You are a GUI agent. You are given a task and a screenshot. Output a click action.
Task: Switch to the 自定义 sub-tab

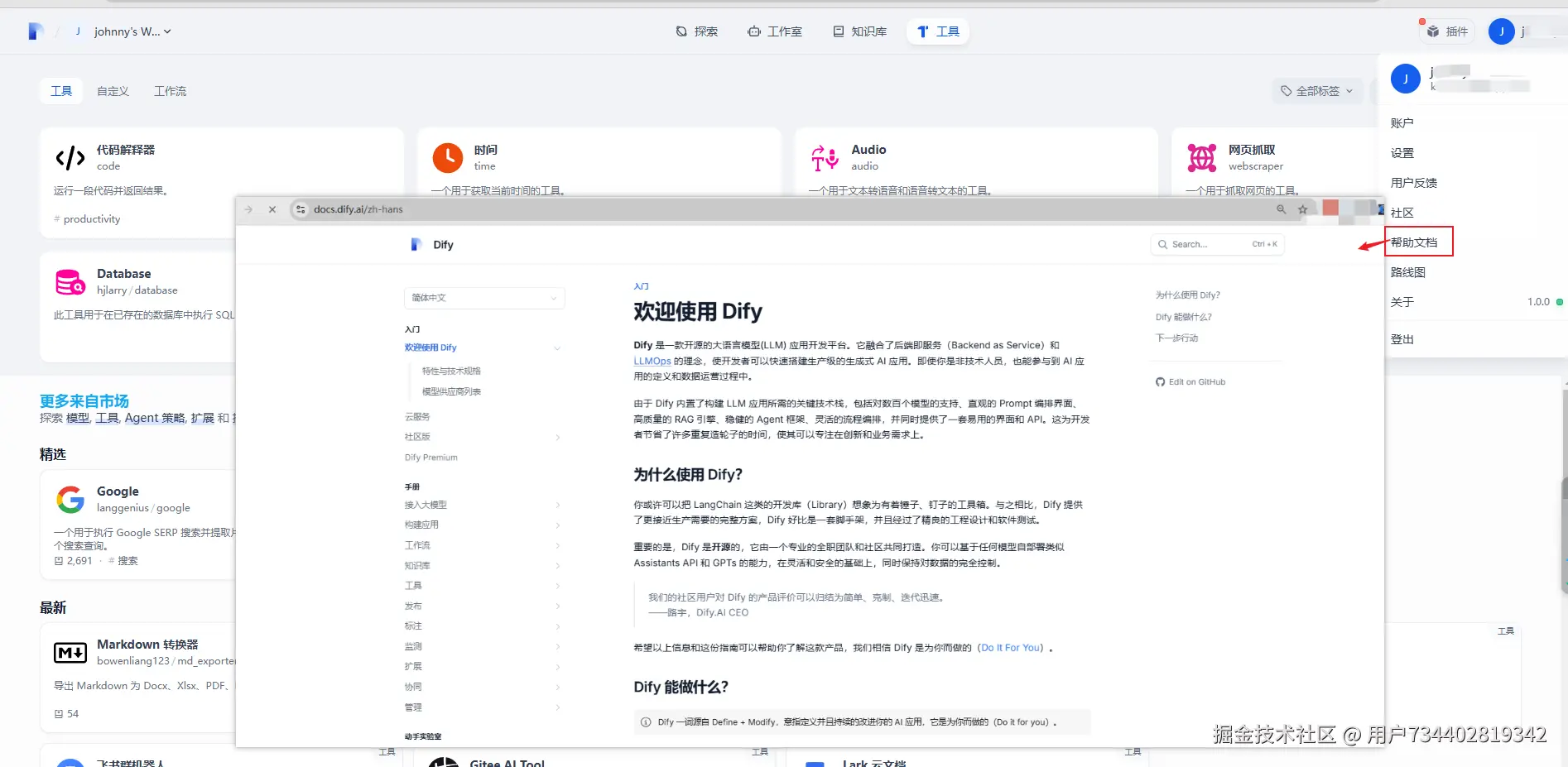tap(113, 91)
